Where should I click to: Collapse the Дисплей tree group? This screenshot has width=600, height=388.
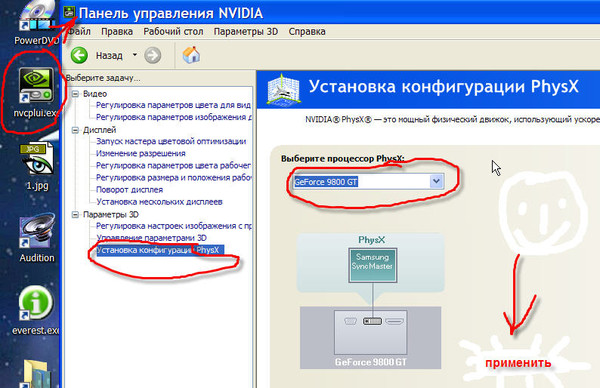point(75,130)
